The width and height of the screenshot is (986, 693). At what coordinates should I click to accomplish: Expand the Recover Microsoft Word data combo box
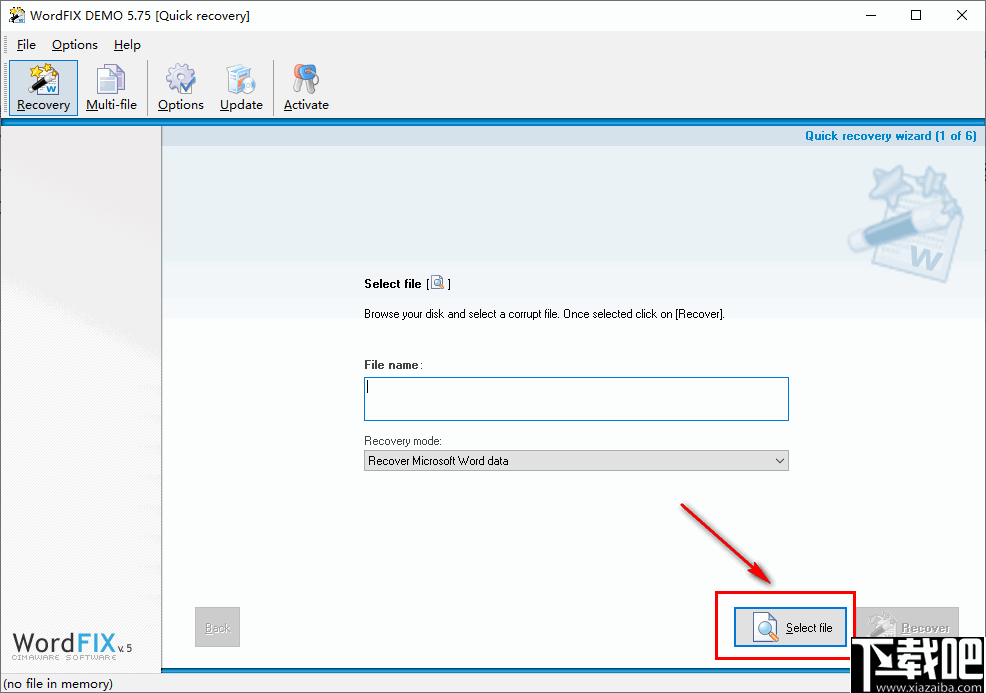click(576, 460)
